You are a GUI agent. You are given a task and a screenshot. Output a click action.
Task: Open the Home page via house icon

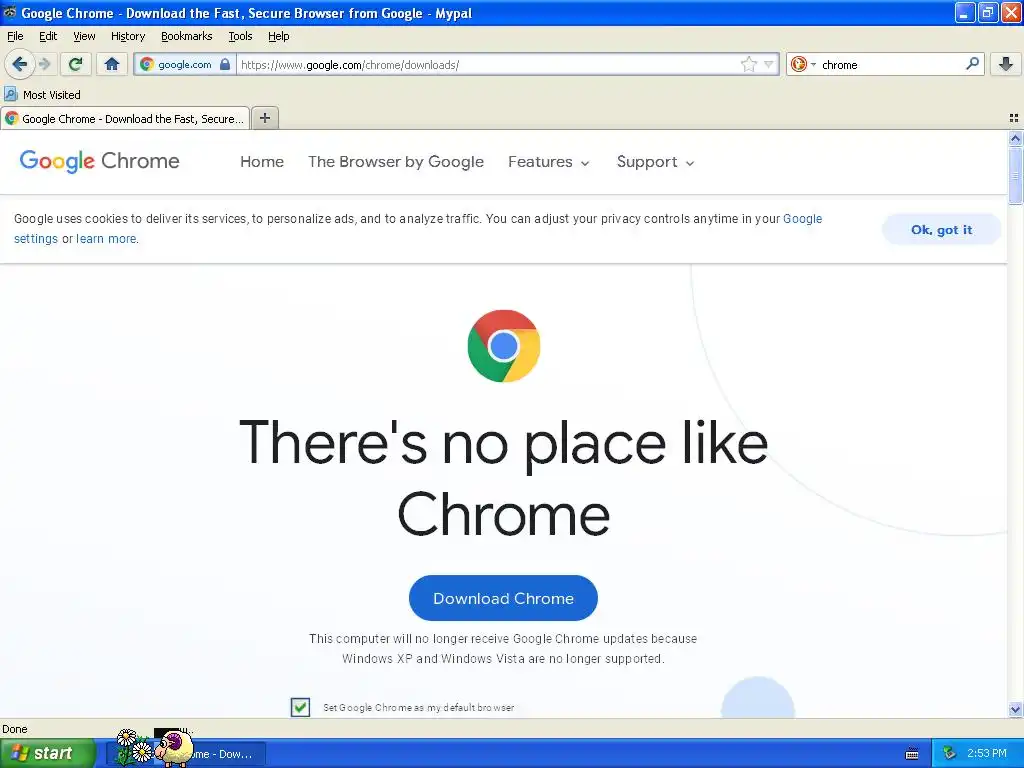point(112,64)
